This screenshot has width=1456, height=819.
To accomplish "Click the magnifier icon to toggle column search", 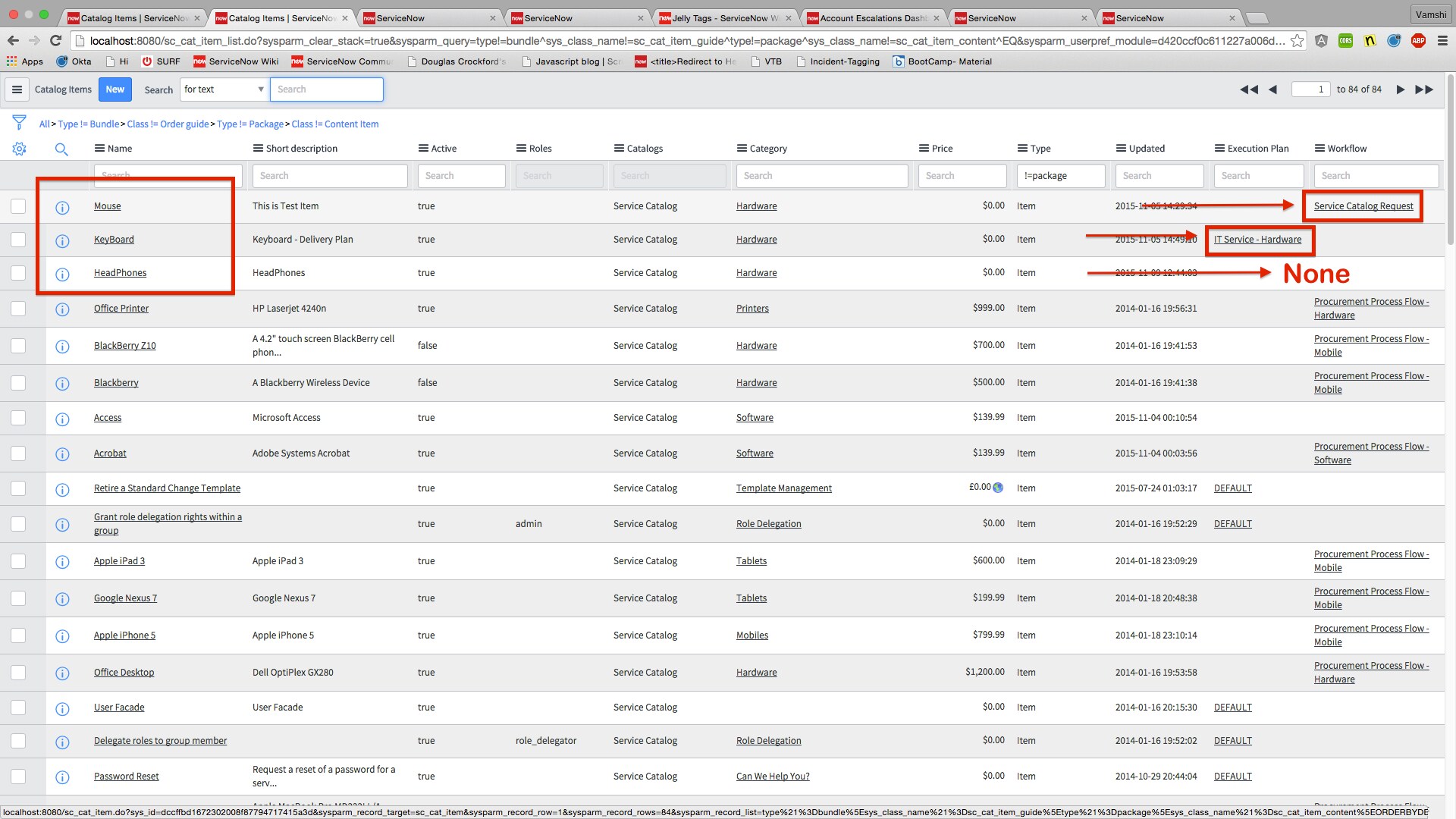I will click(x=61, y=149).
